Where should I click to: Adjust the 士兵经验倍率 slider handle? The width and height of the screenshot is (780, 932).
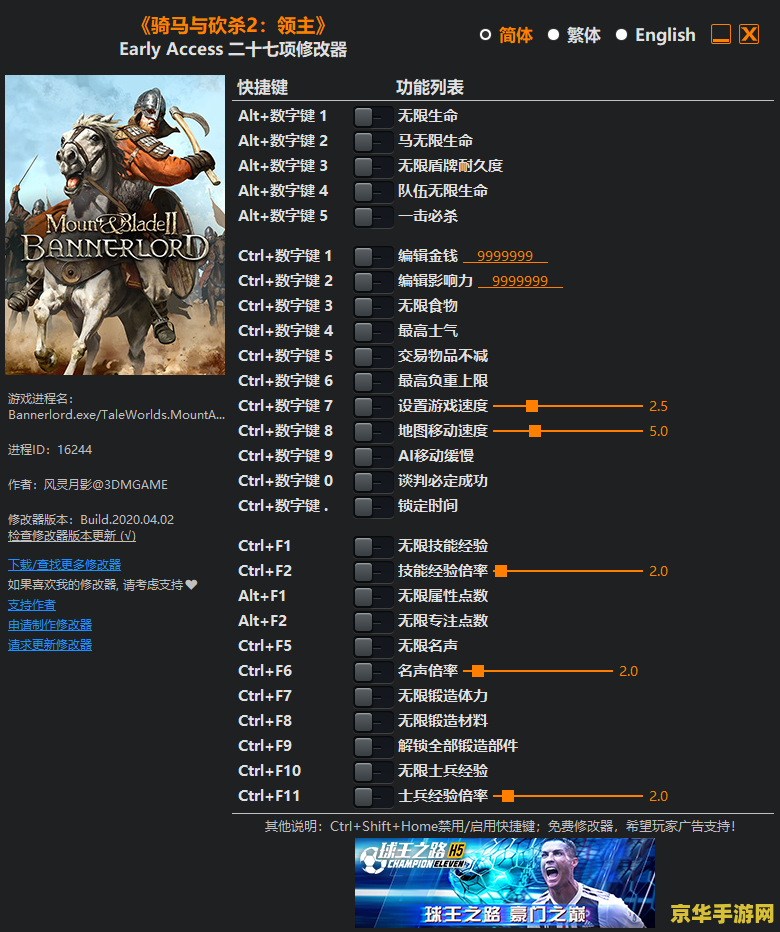click(x=508, y=795)
